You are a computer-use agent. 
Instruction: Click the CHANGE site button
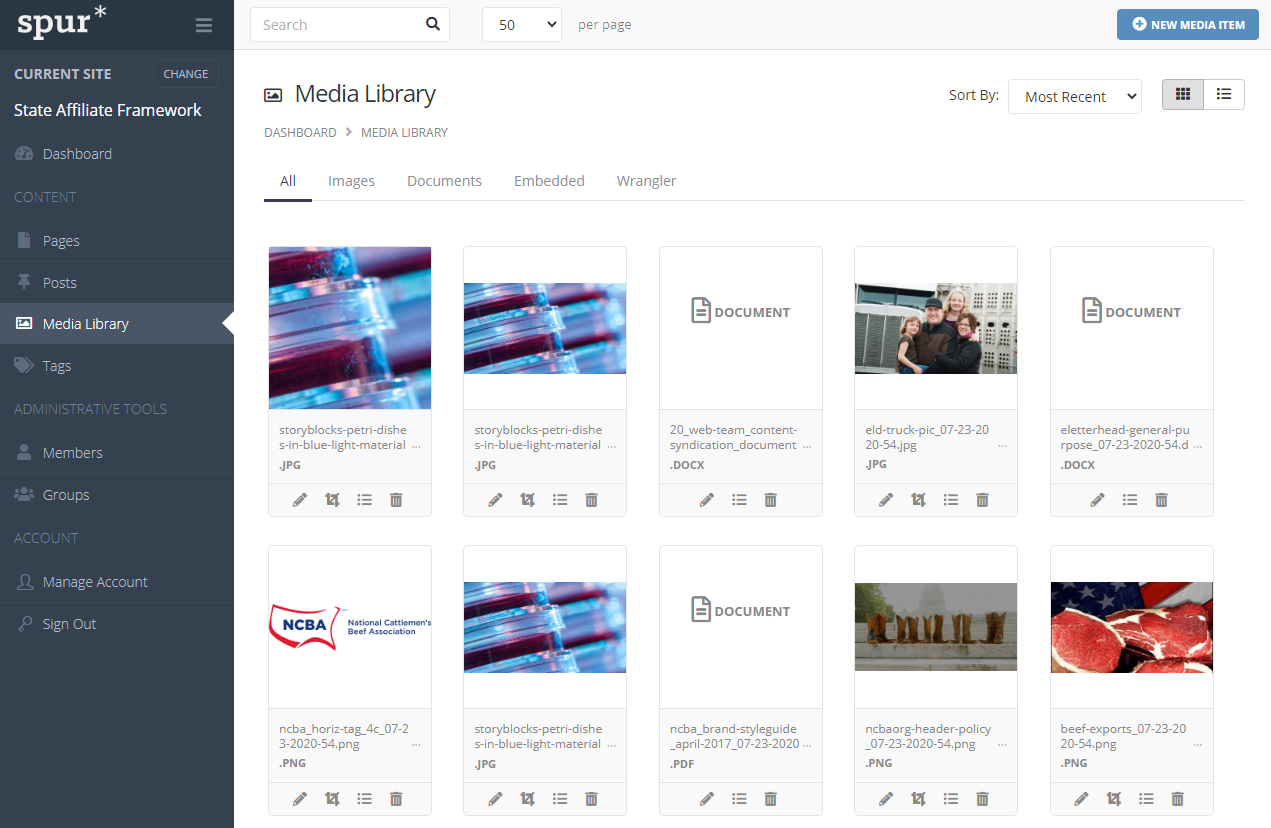[185, 73]
